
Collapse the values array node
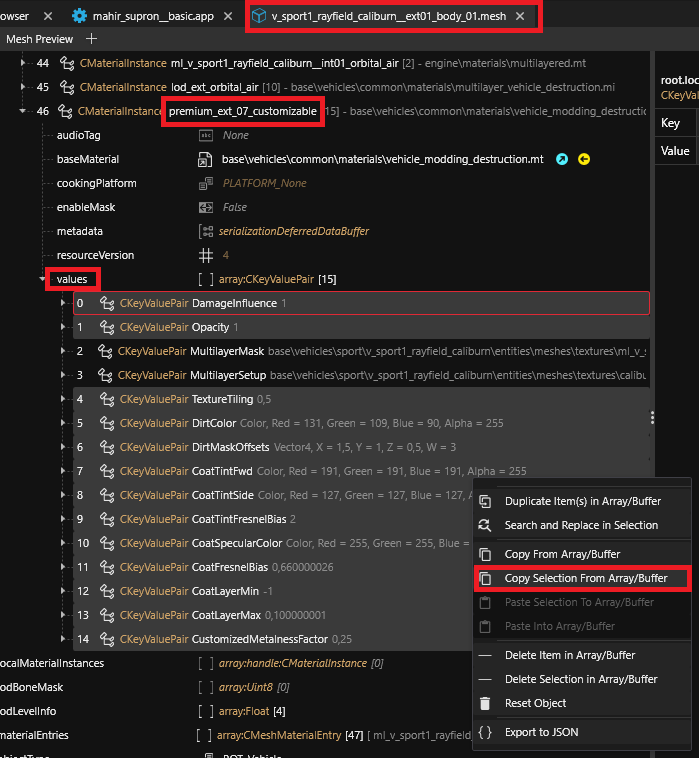click(42, 279)
